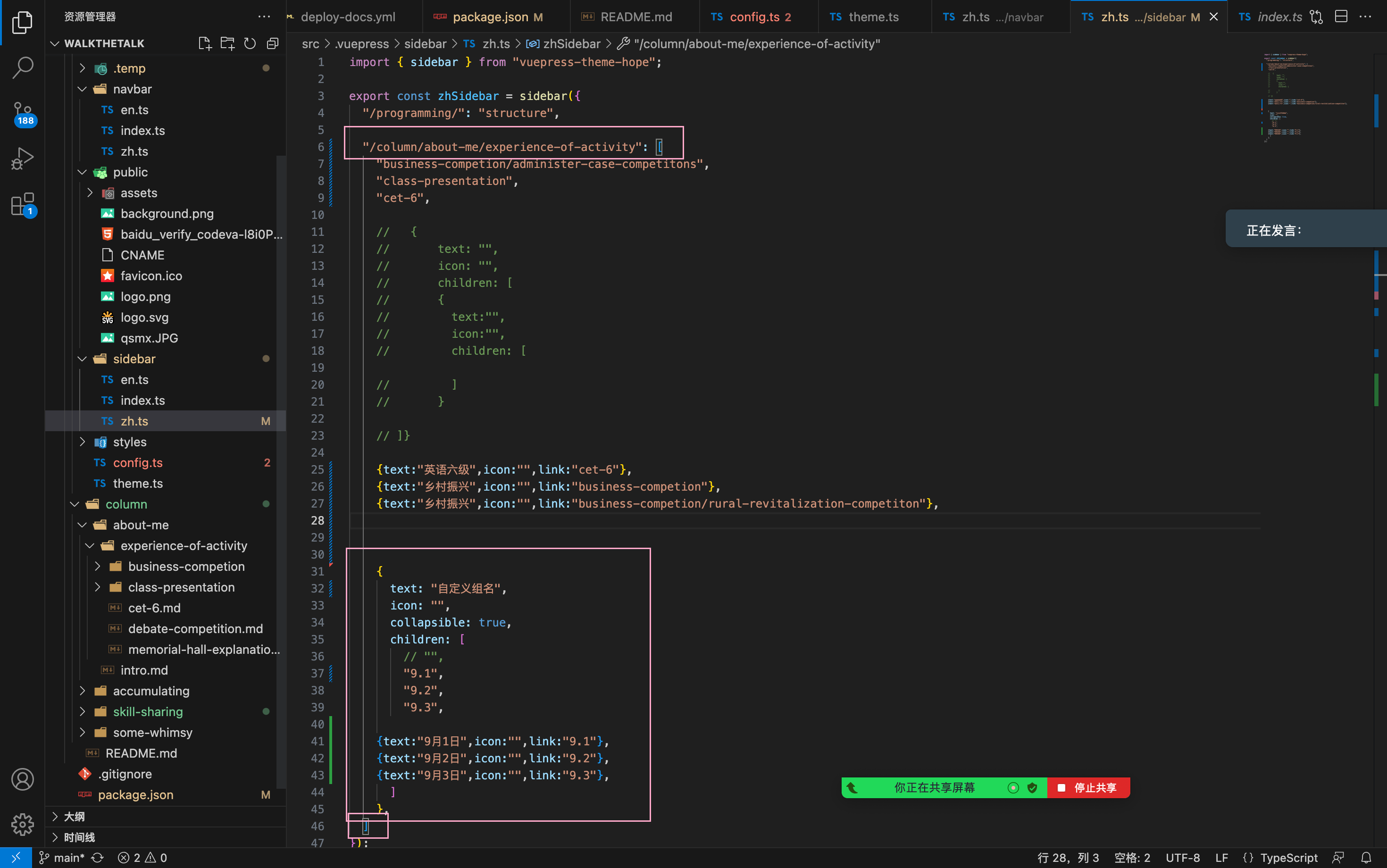
Task: Open explorer views and more actions menu
Action: (264, 17)
